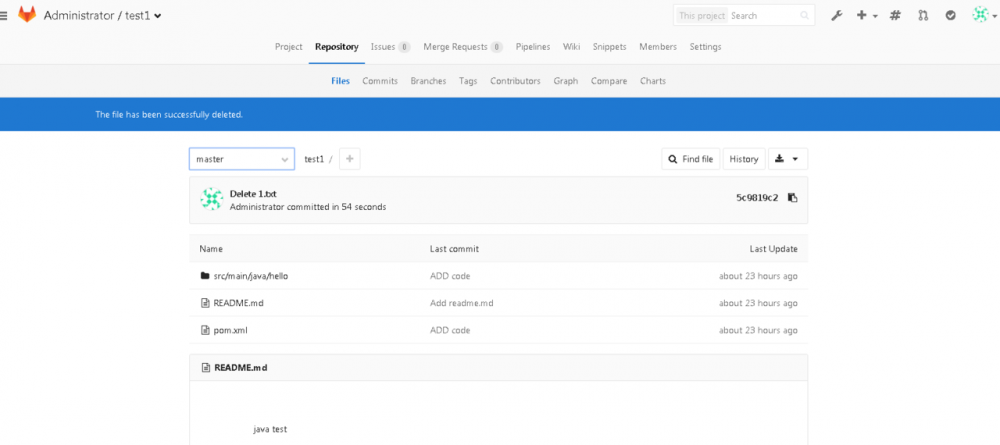Open the src/main/java/hello folder
Image resolution: width=1000 pixels, height=445 pixels.
pyautogui.click(x=251, y=276)
